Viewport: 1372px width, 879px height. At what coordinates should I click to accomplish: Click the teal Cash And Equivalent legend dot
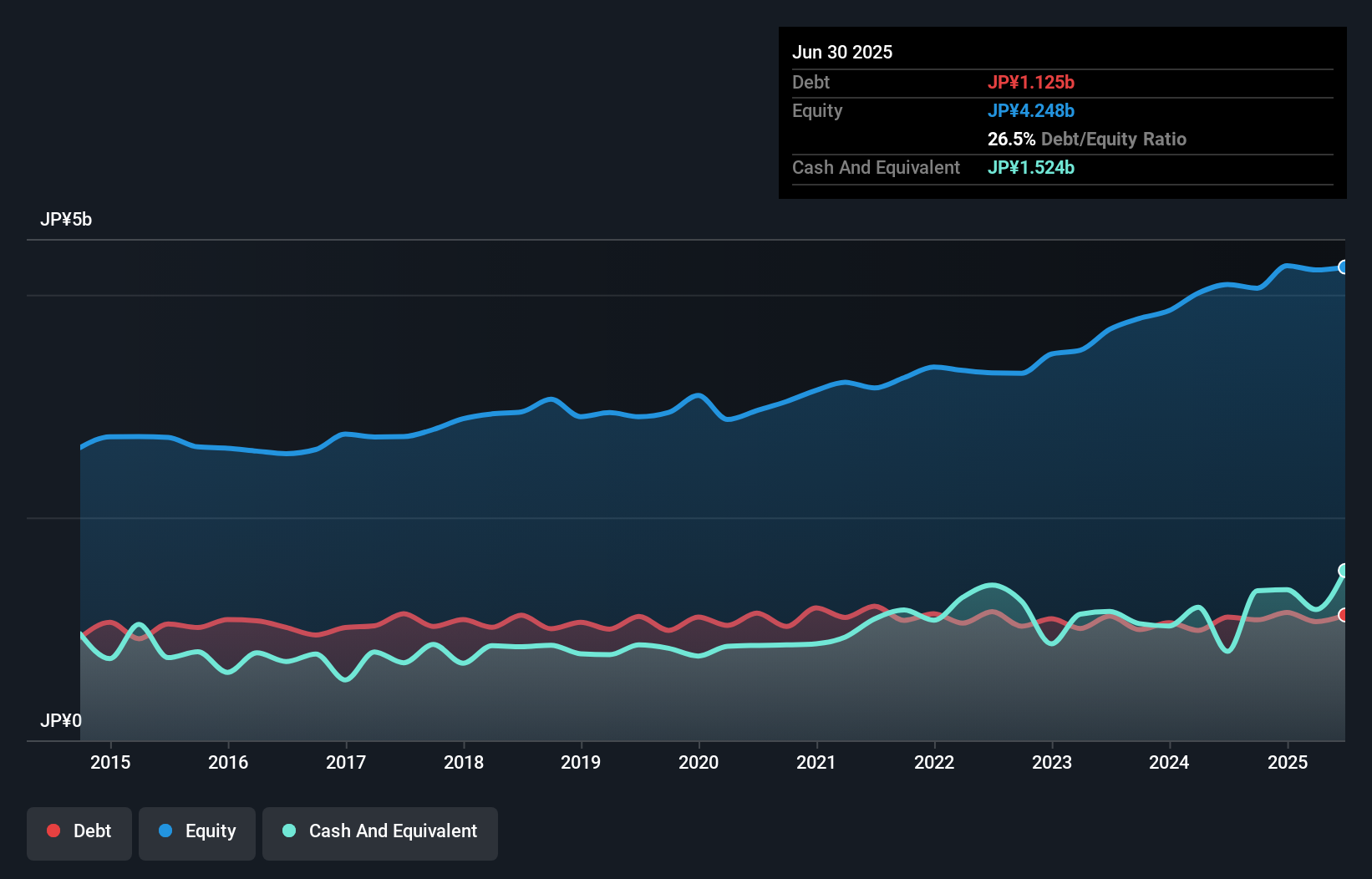click(x=288, y=831)
